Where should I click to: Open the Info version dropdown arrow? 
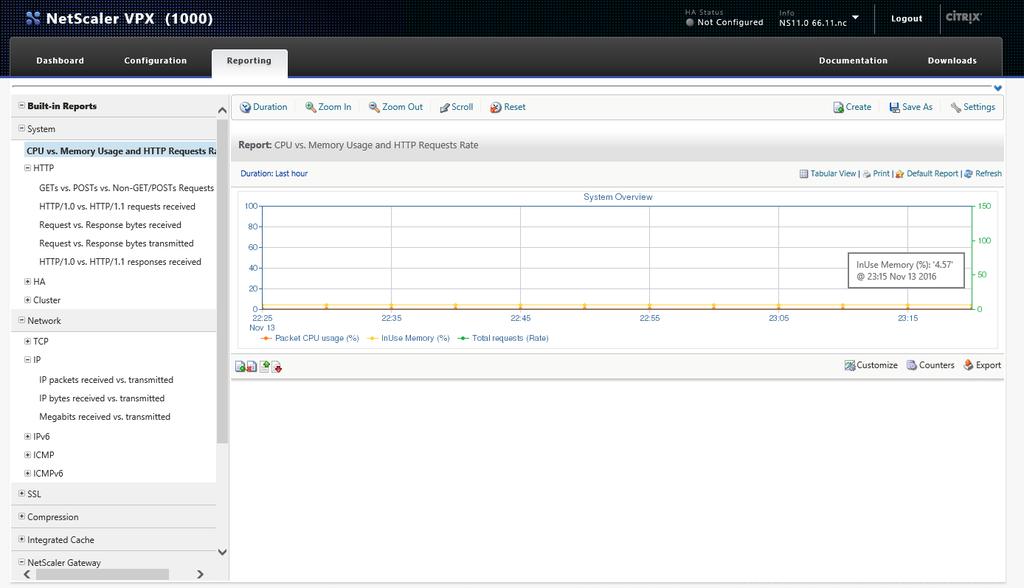[x=856, y=18]
